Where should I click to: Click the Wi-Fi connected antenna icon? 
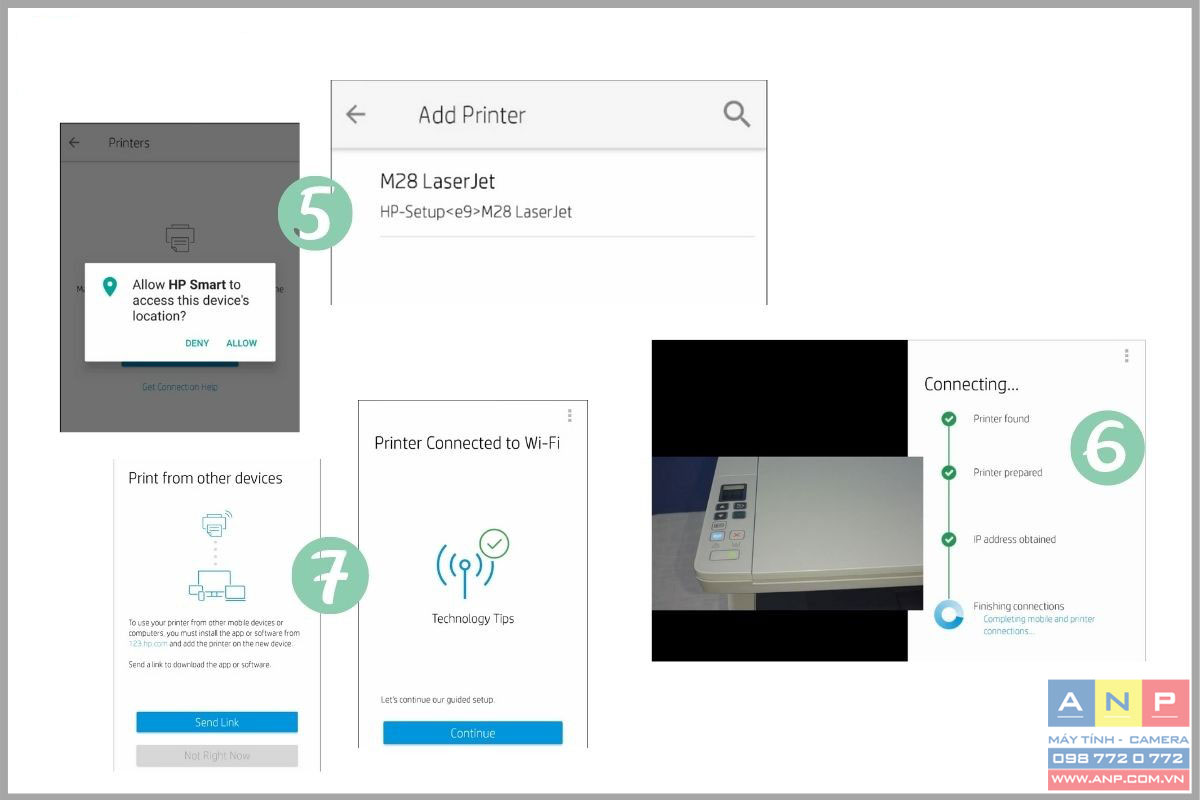(472, 562)
